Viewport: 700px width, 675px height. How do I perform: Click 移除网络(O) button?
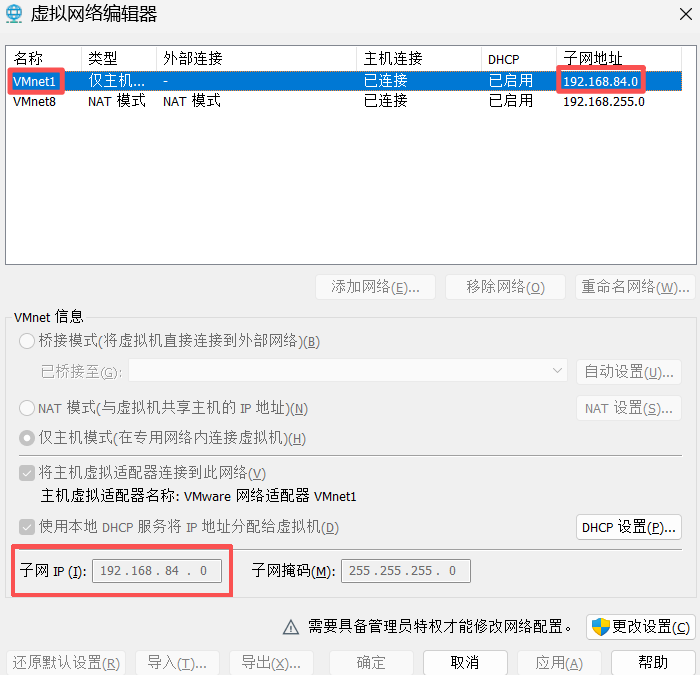tap(505, 287)
